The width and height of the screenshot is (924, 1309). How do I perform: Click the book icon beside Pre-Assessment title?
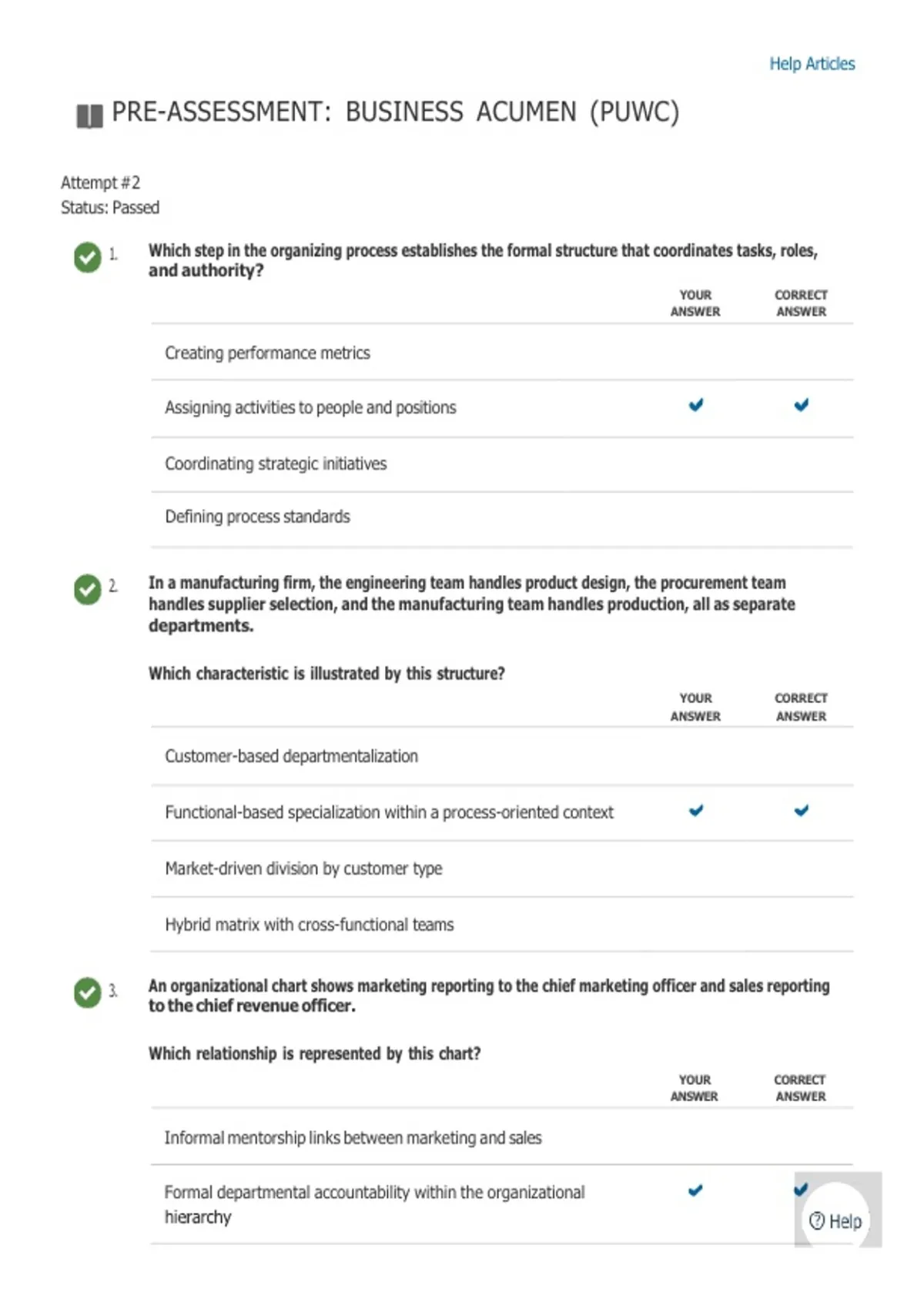(89, 115)
